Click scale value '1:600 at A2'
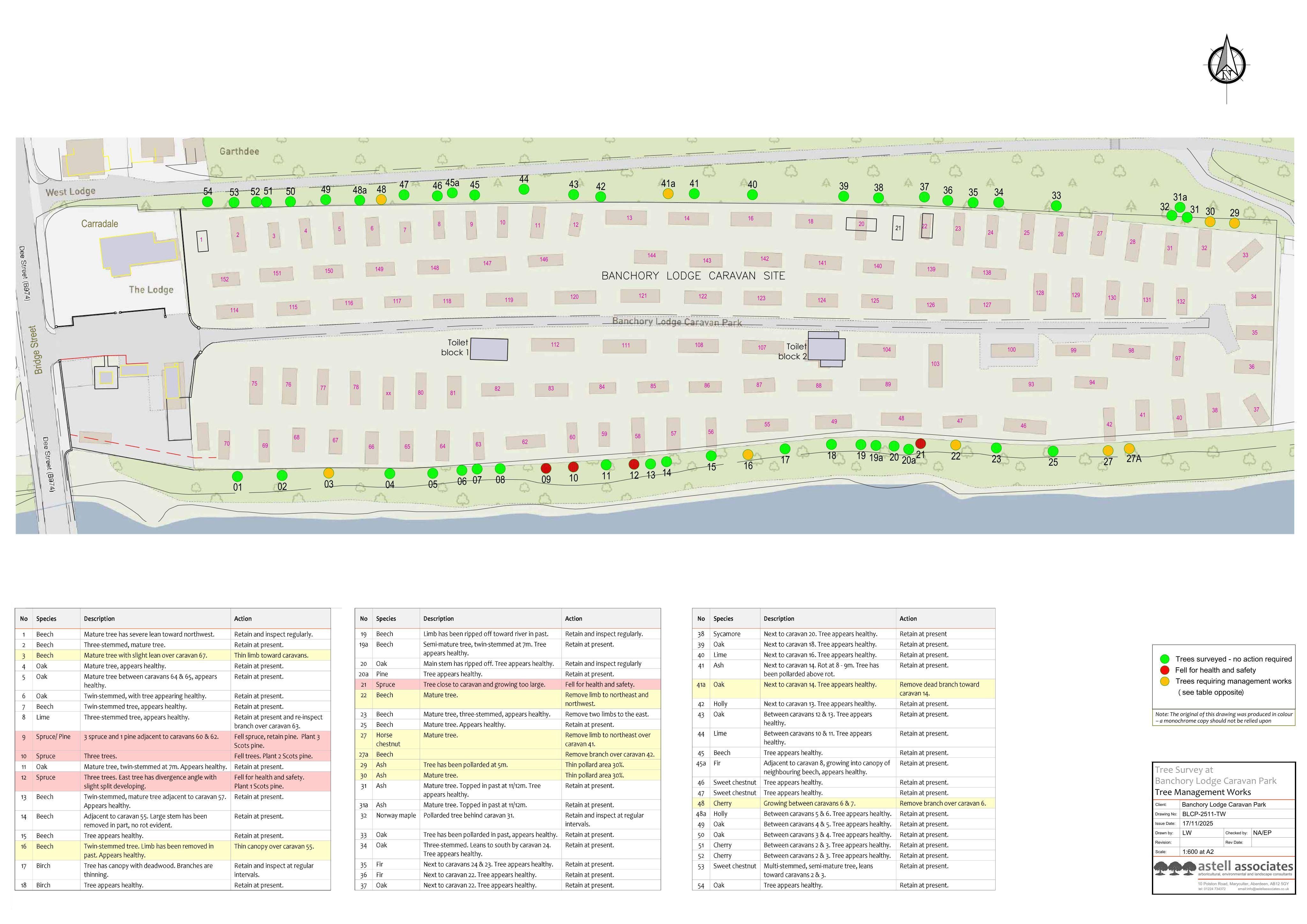The width and height of the screenshot is (1307, 924). [x=1198, y=852]
